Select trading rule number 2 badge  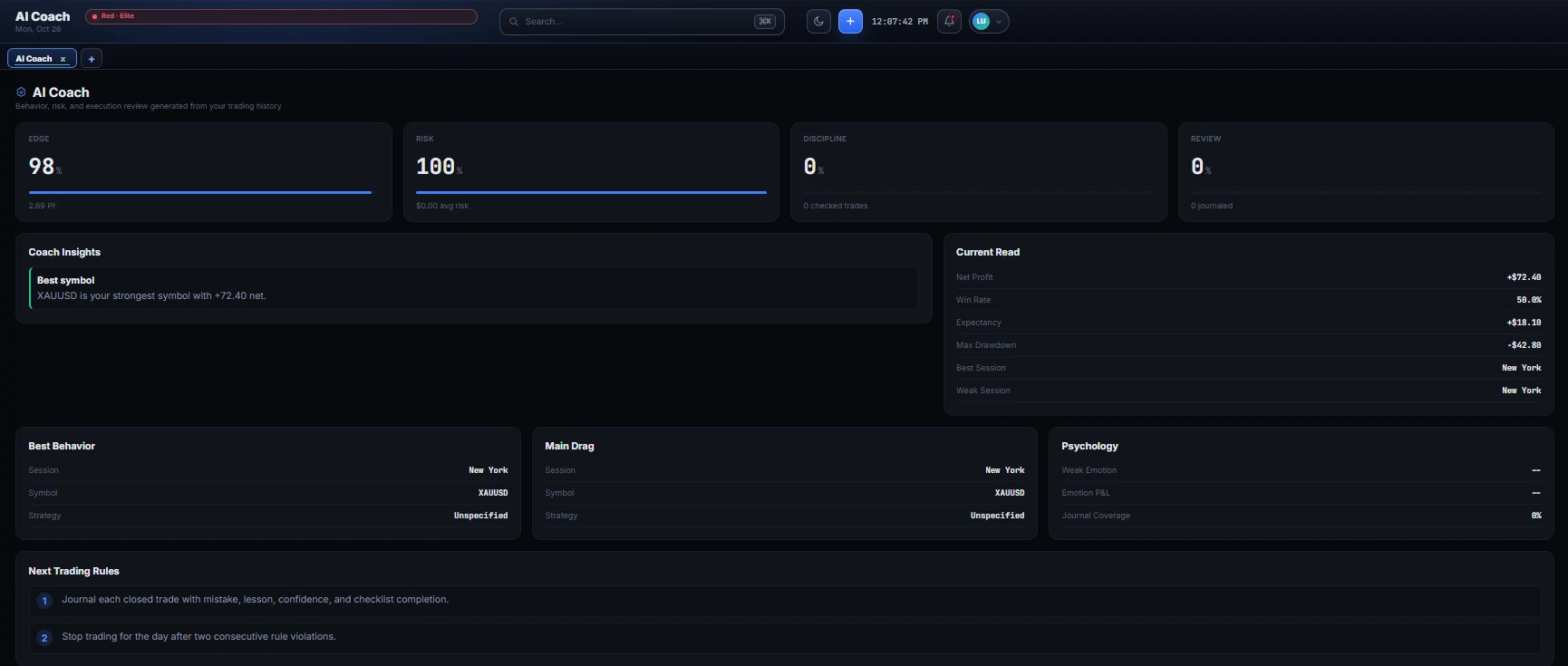tap(44, 638)
